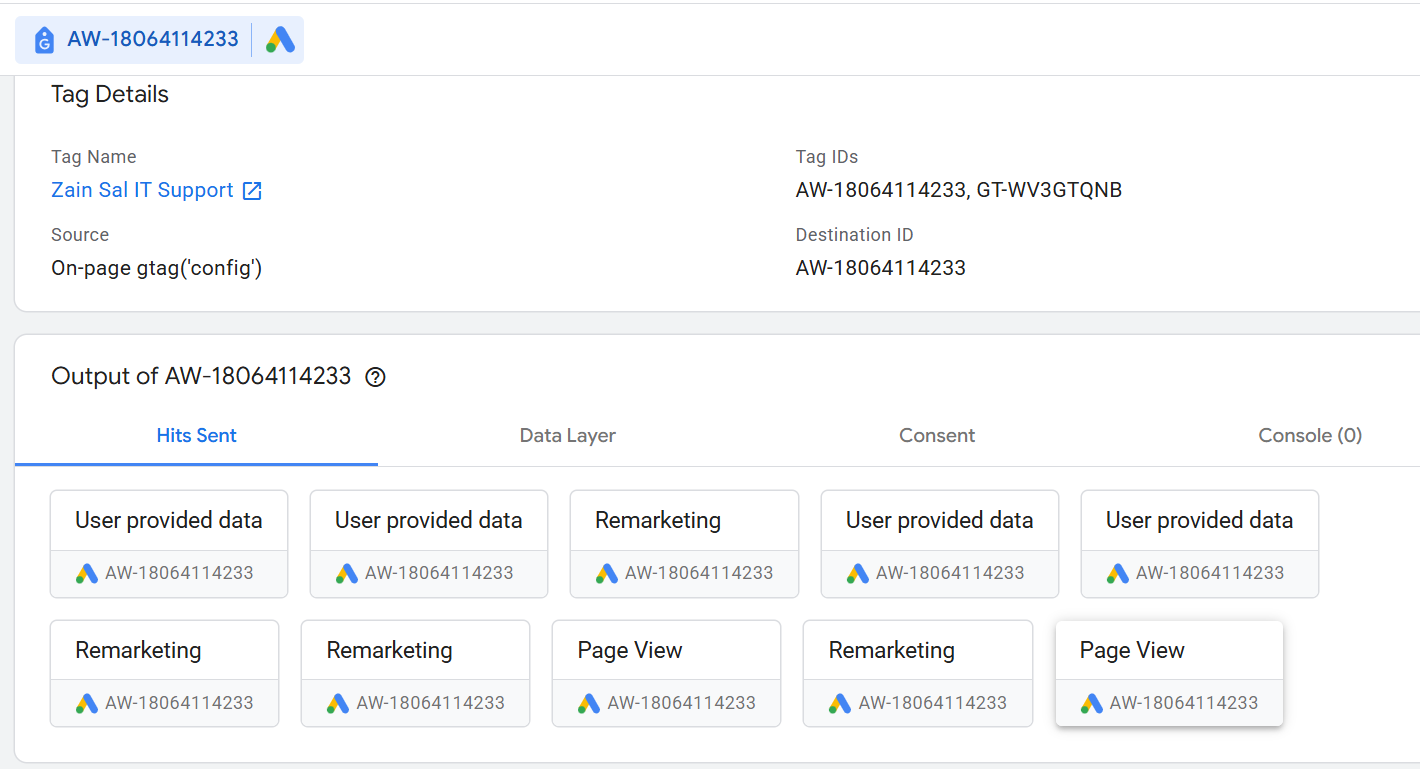Click the help icon next to Output heading

(x=375, y=377)
